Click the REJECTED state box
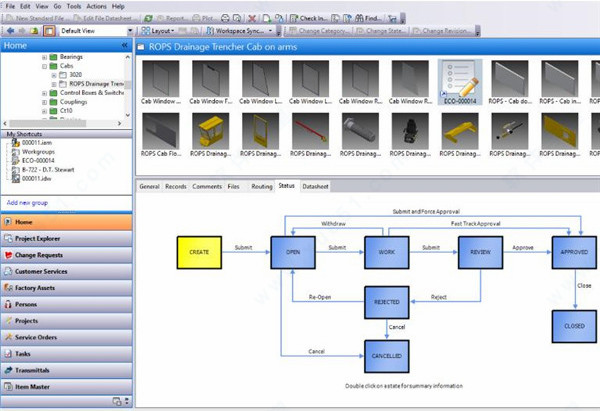The image size is (600, 411). [x=387, y=302]
